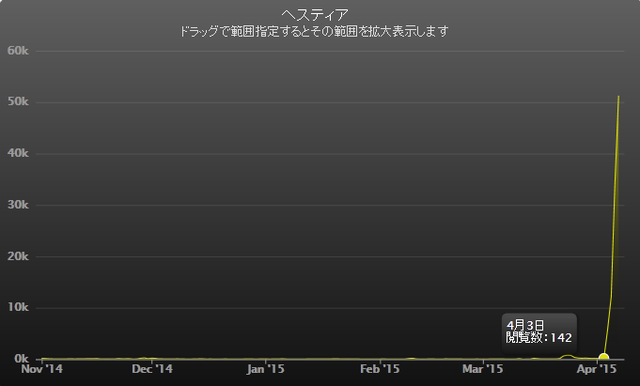Click the 20k y-axis label
The height and width of the screenshot is (386, 640).
coord(18,256)
